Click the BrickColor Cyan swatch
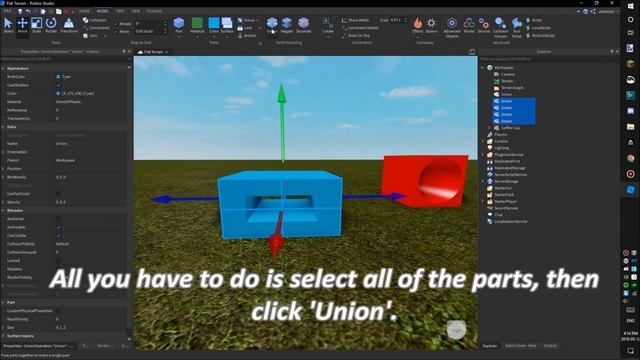The width and height of the screenshot is (640, 360). click(x=58, y=77)
